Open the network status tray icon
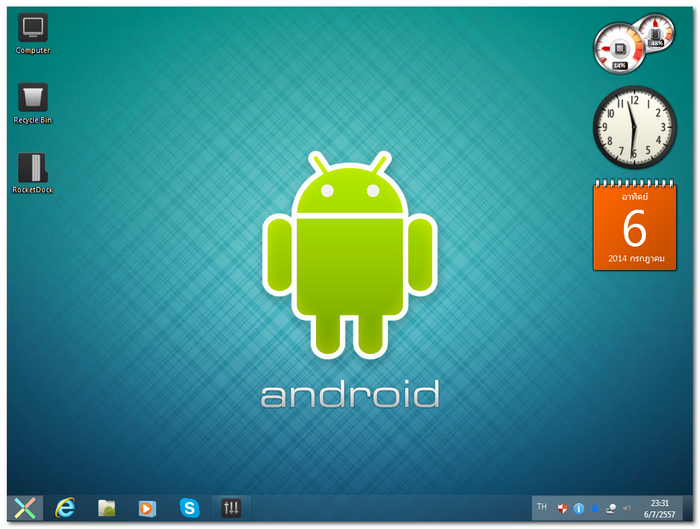This screenshot has width=700, height=529. [x=611, y=508]
